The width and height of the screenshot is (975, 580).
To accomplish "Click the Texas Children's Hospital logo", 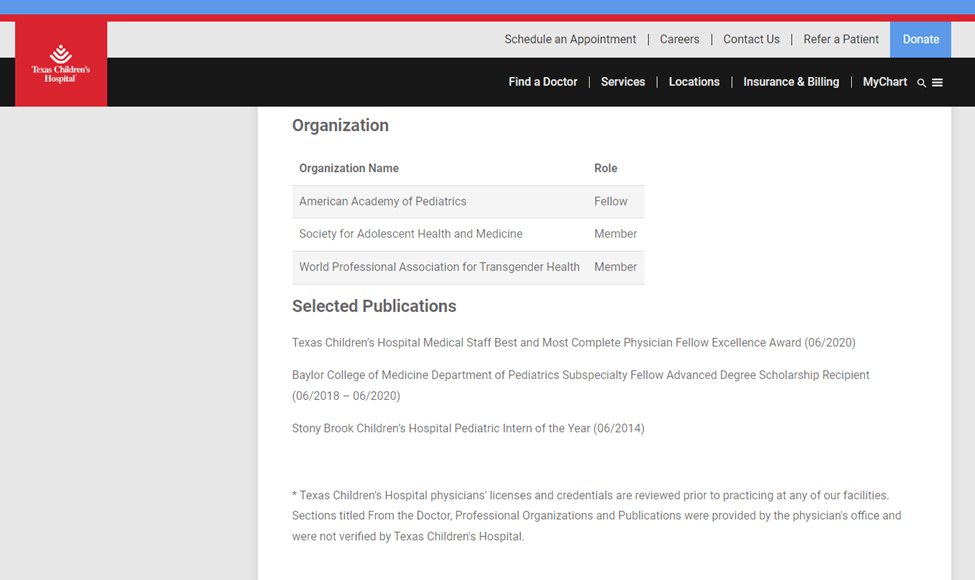I will click(61, 64).
